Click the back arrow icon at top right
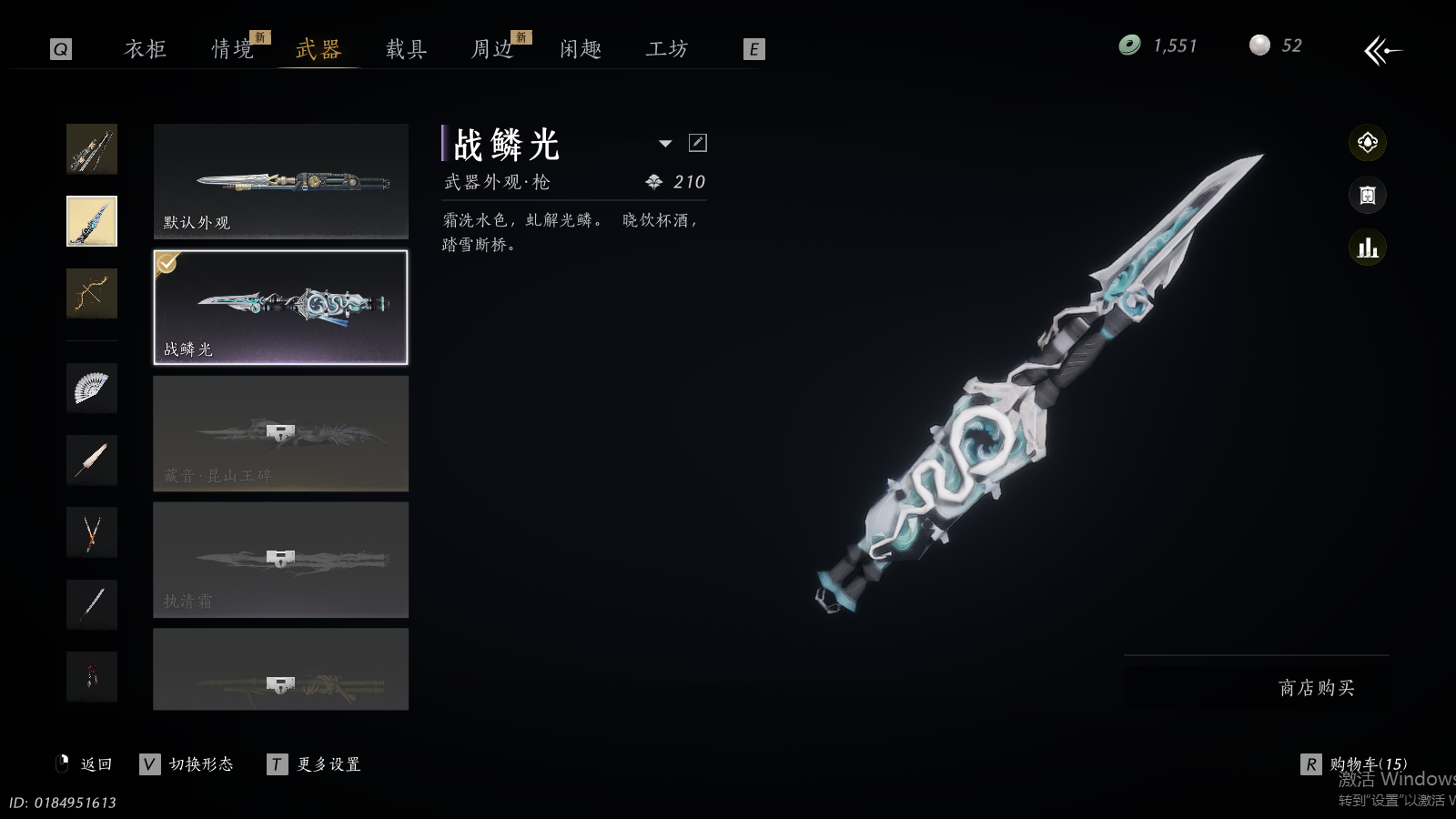This screenshot has height=819, width=1456. click(x=1382, y=50)
